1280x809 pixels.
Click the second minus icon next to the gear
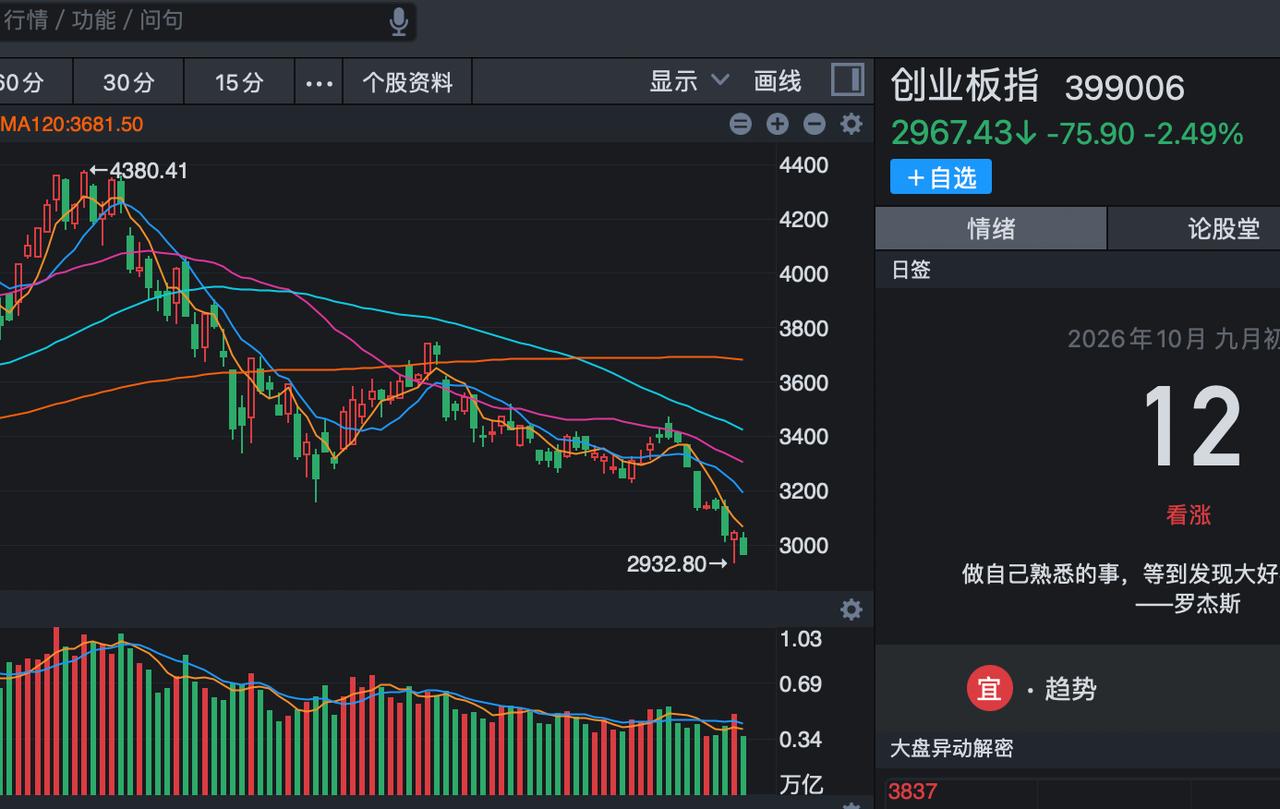[814, 124]
